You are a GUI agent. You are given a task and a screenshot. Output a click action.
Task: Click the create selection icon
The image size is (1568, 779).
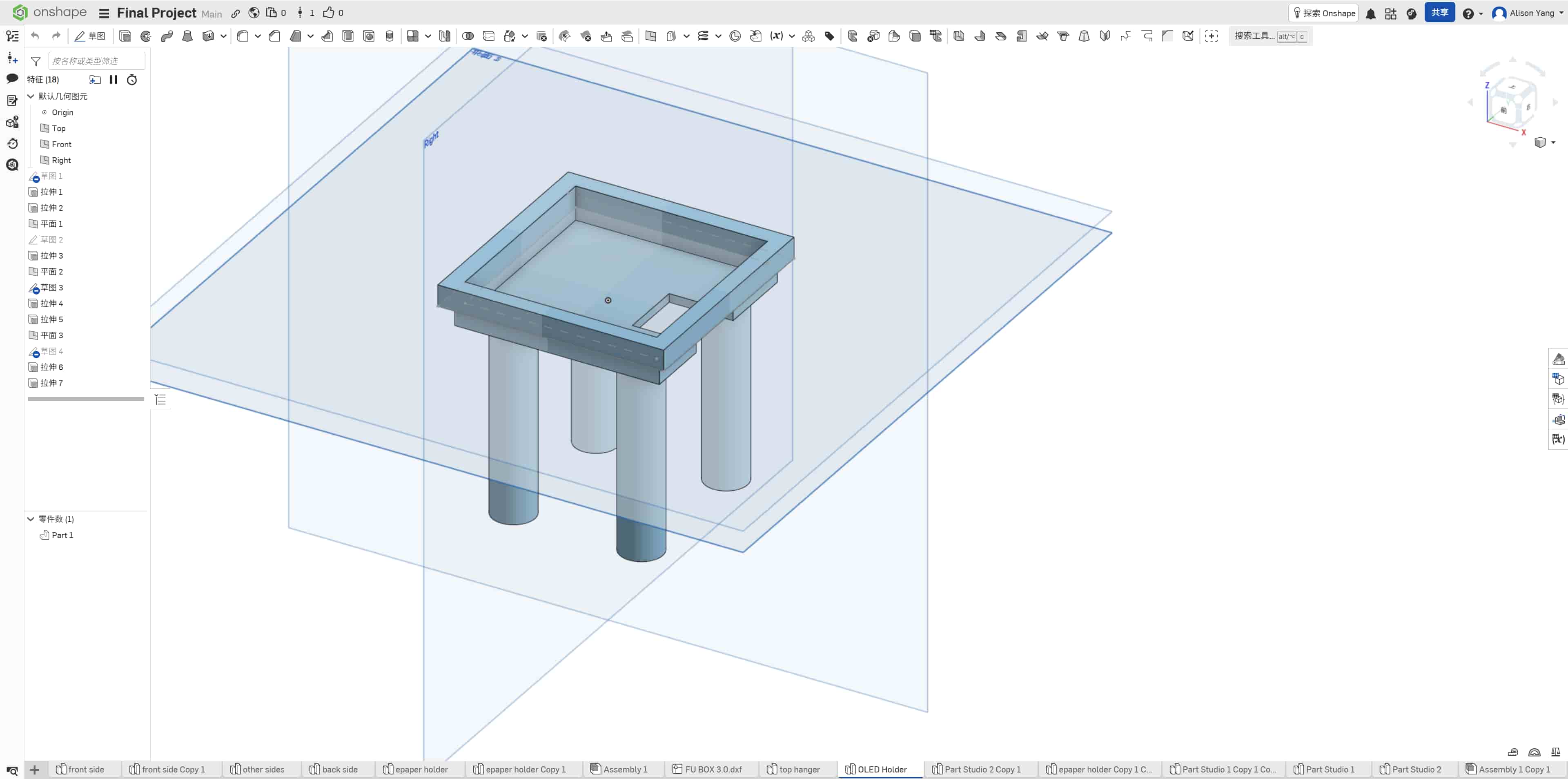[1211, 36]
